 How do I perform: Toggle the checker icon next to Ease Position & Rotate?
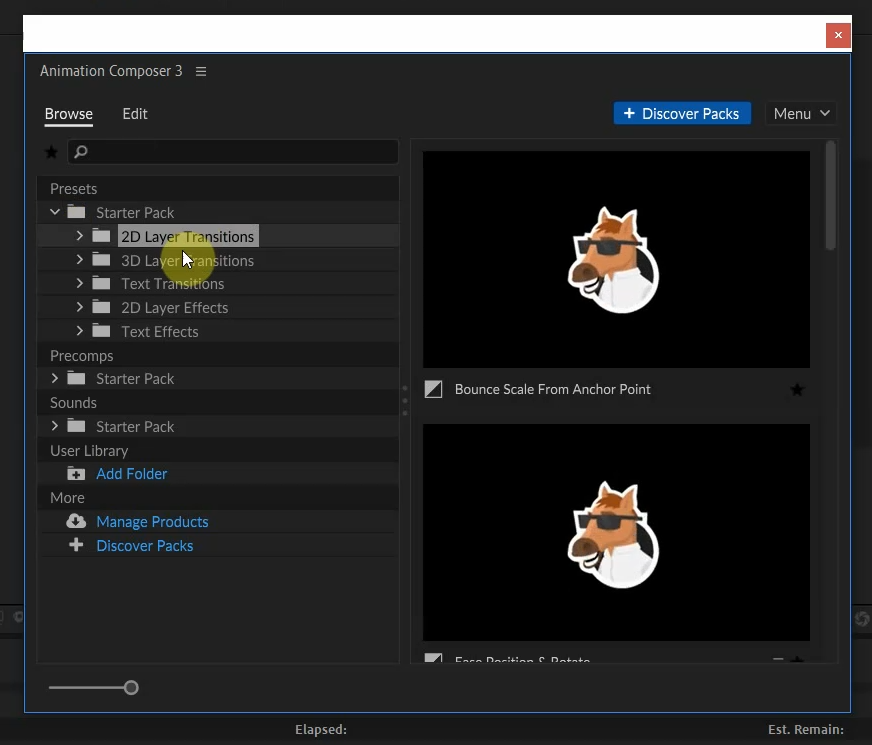pyautogui.click(x=433, y=661)
